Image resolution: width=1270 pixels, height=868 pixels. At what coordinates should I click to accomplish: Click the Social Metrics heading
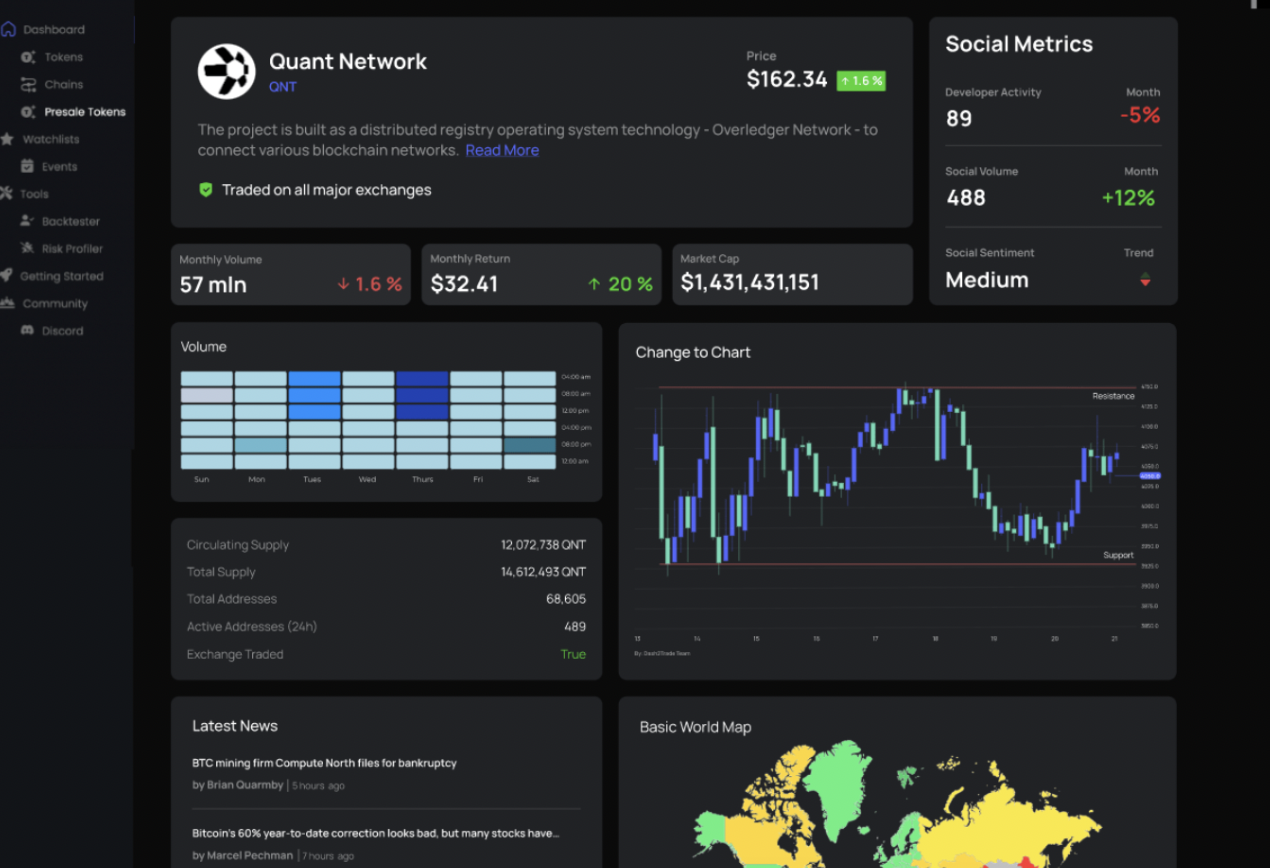(x=1019, y=44)
